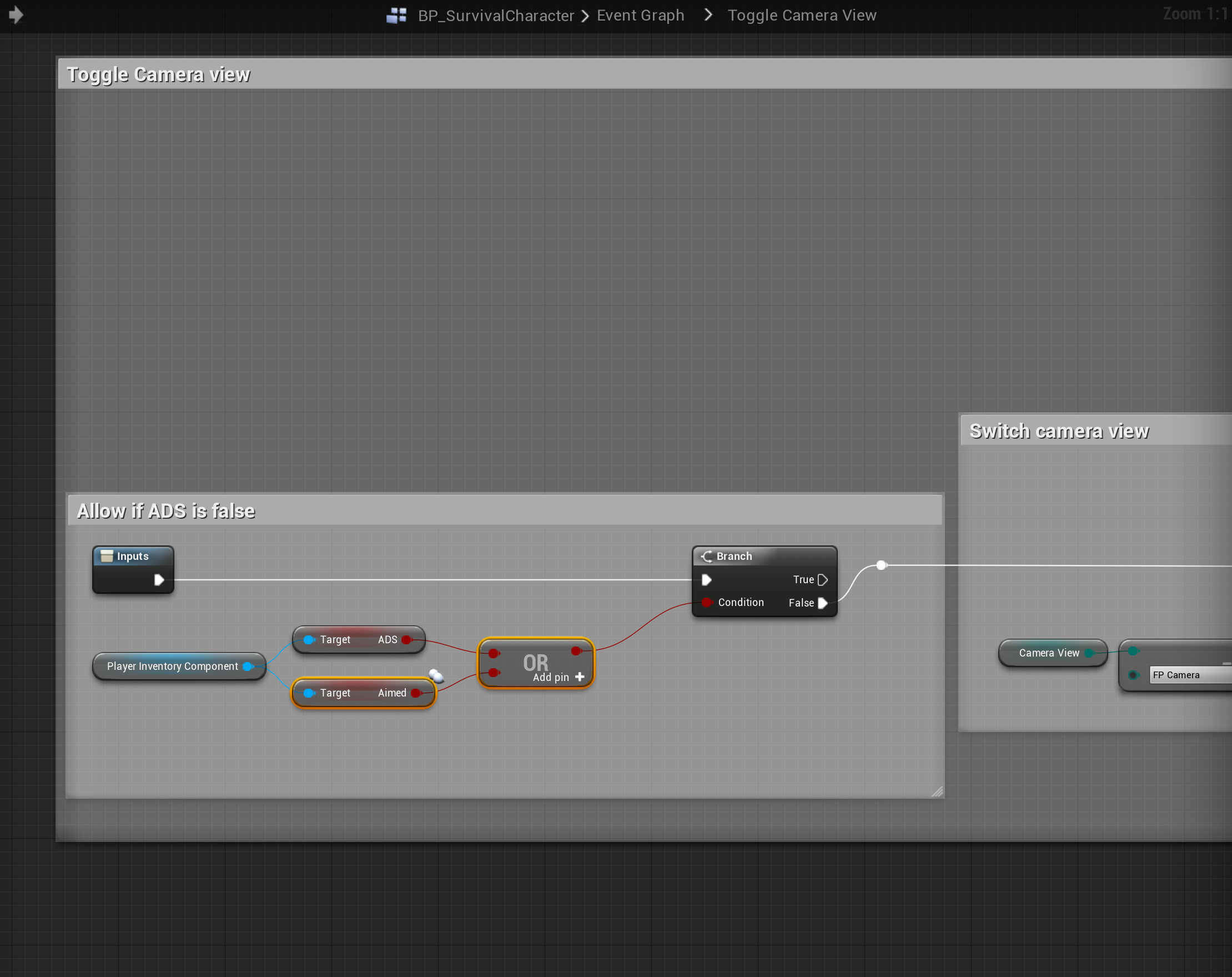Click the Branch Condition input pin
The image size is (1232, 977).
(x=707, y=603)
